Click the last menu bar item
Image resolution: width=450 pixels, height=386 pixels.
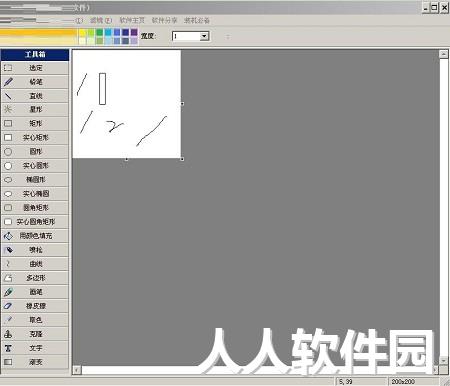197,20
